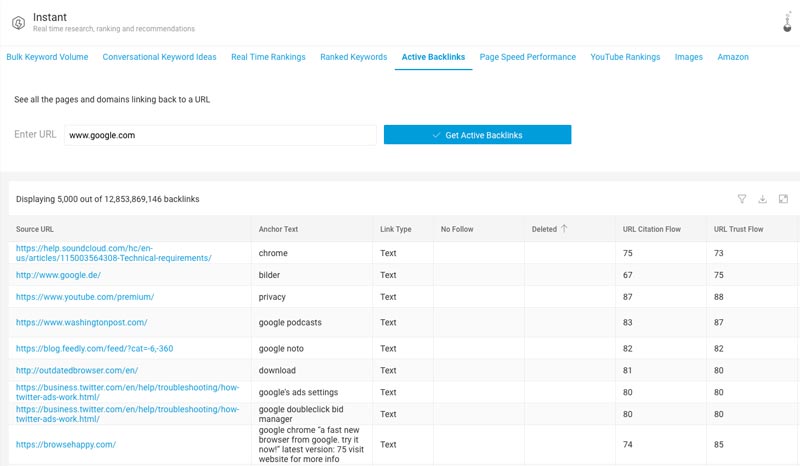Download the backlinks list via download icon
The image size is (800, 466).
[762, 199]
